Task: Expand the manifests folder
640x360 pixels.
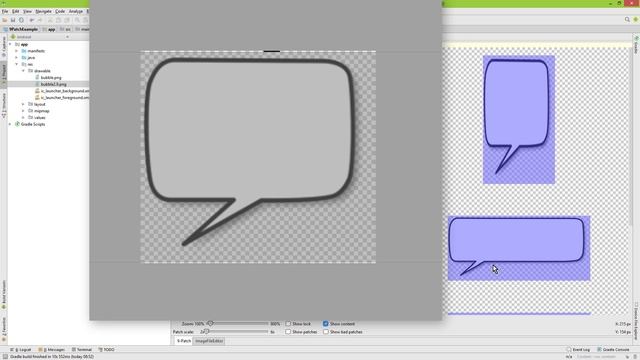Action: coord(17,51)
